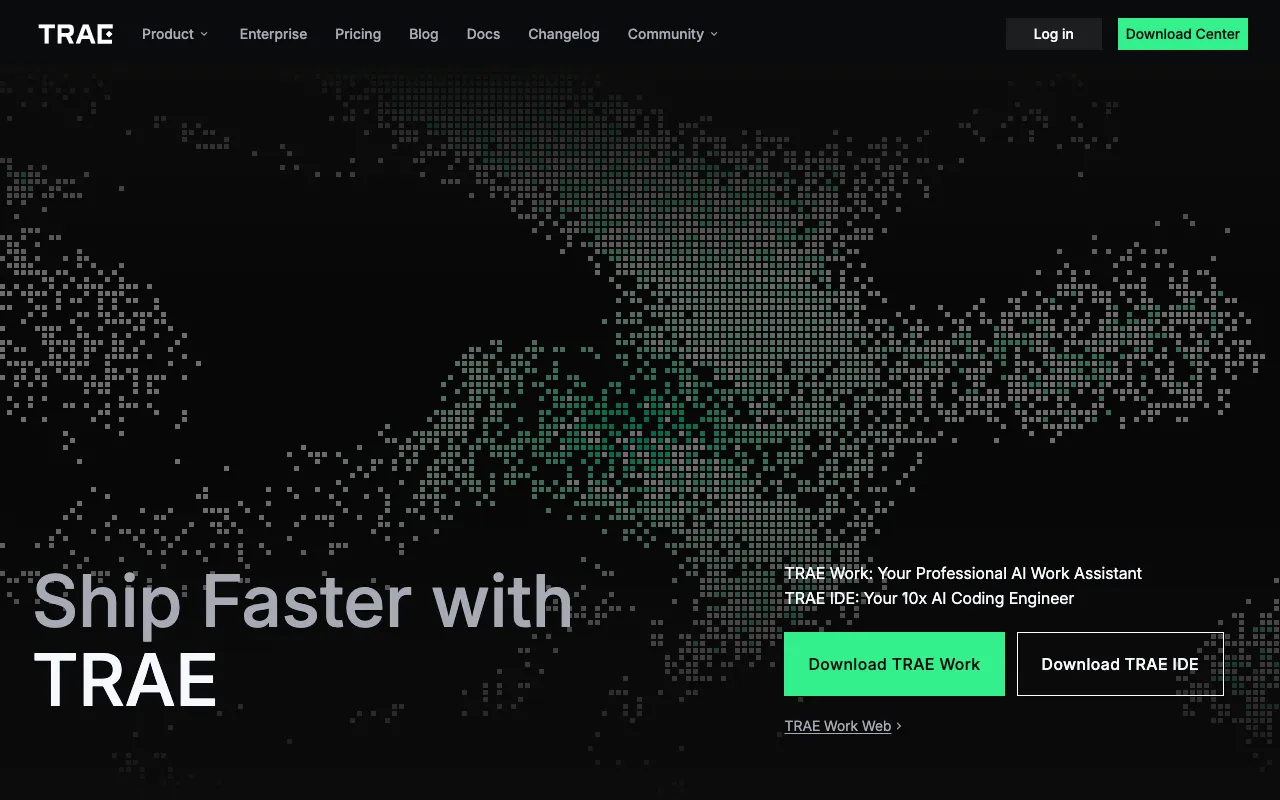Click the TRAE IDE coding engineer tagline
Viewport: 1280px width, 800px height.
click(929, 598)
